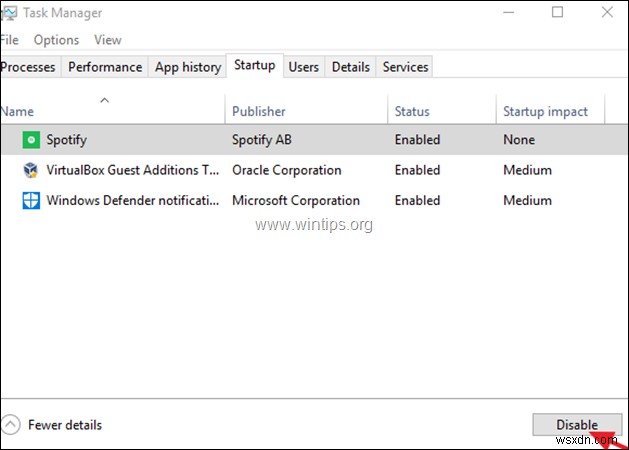Switch to the Details tab
This screenshot has height=450, width=629.
(x=351, y=67)
